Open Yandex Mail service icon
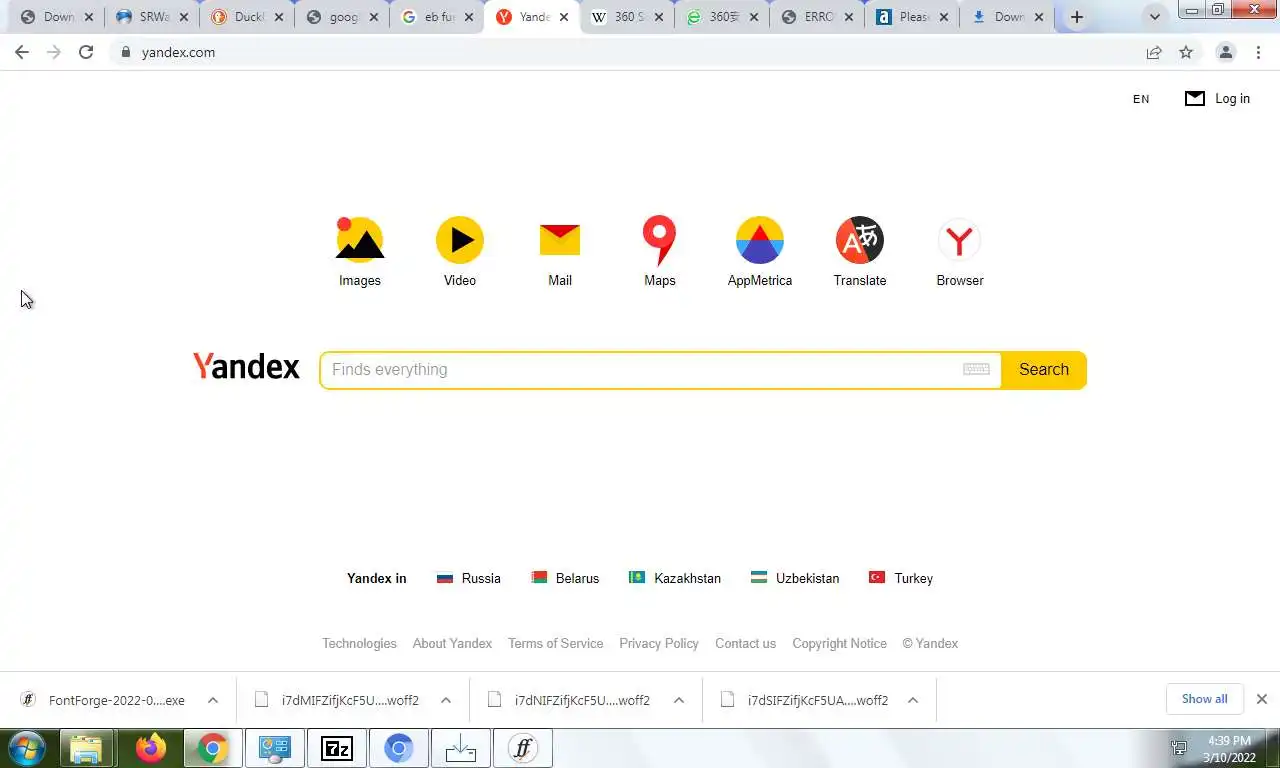The height and width of the screenshot is (768, 1280). tap(560, 241)
